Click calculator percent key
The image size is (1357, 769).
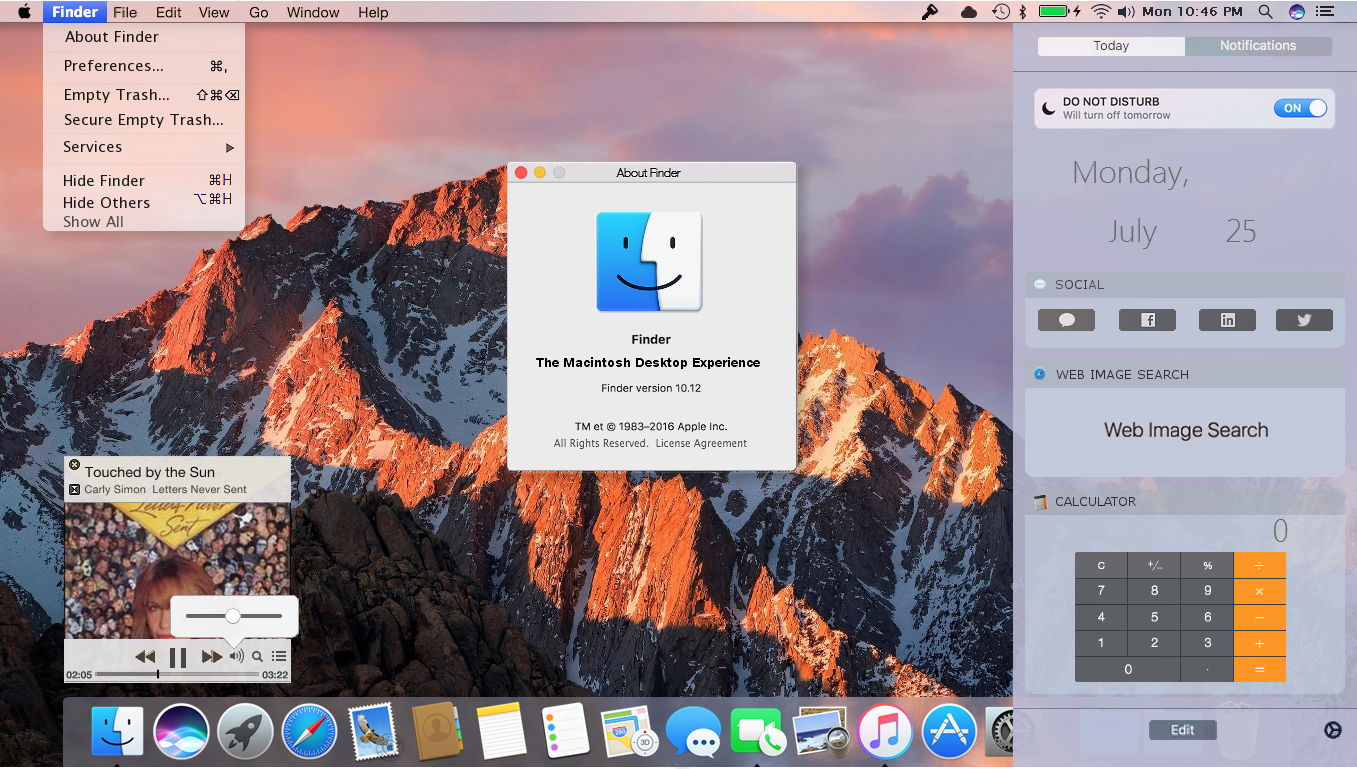point(1207,565)
